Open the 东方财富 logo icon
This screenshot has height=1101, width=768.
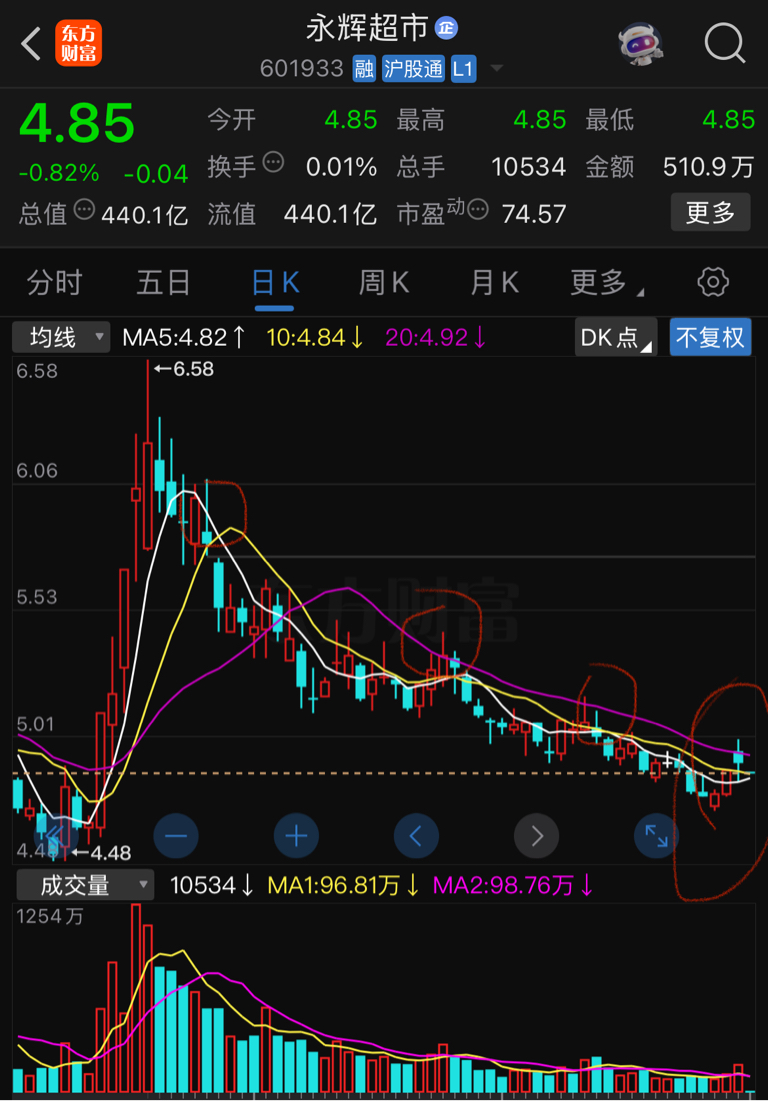(79, 44)
